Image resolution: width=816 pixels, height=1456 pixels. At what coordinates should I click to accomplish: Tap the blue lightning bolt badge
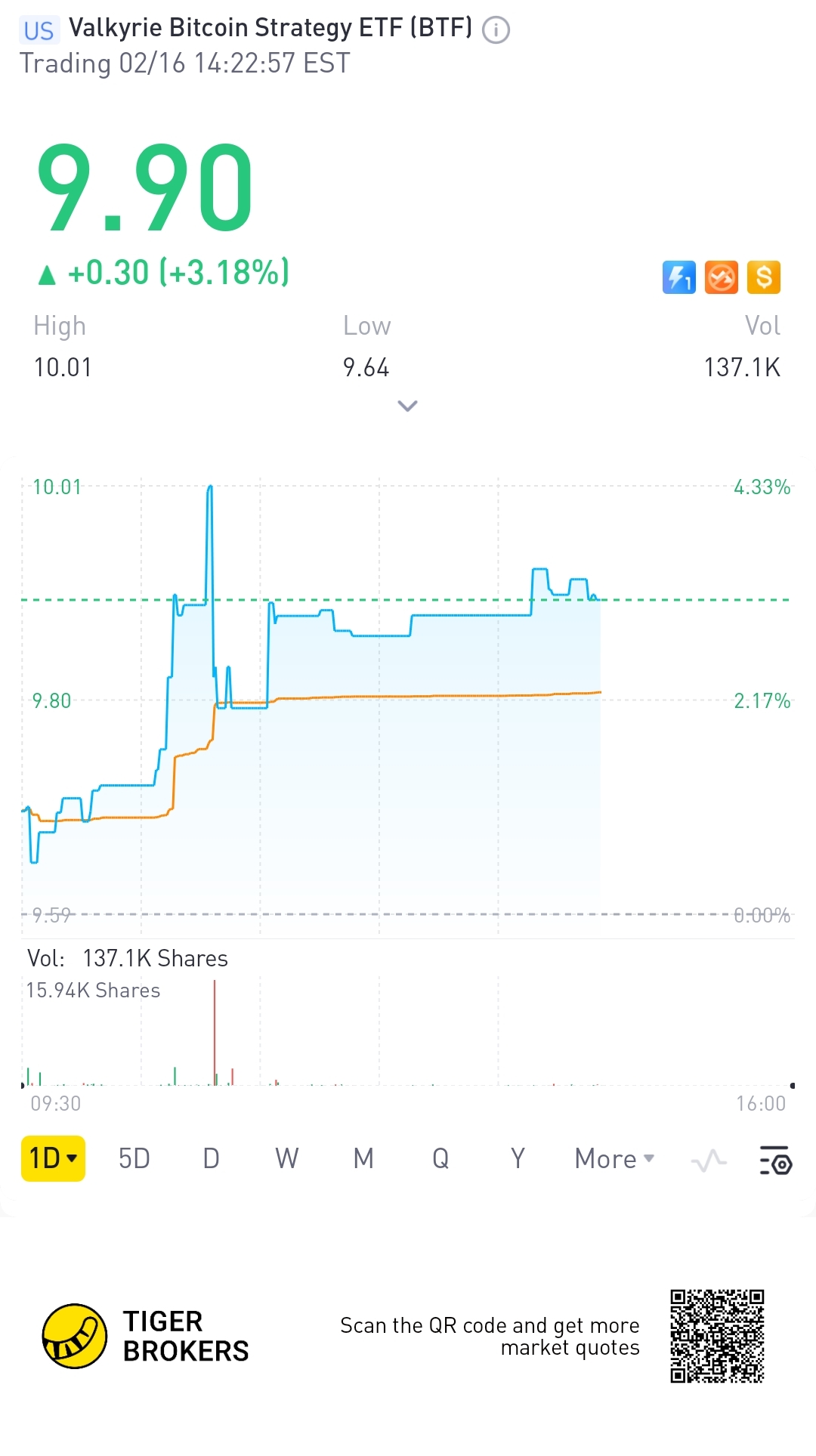click(678, 277)
